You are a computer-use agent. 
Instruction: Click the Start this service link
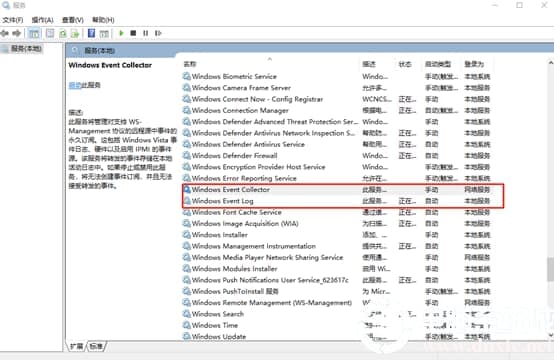click(75, 85)
